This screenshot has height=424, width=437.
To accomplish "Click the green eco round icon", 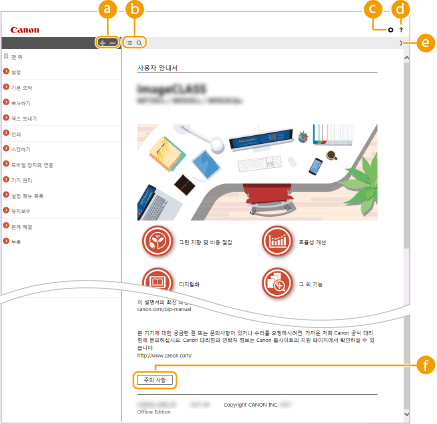I will pyautogui.click(x=157, y=241).
